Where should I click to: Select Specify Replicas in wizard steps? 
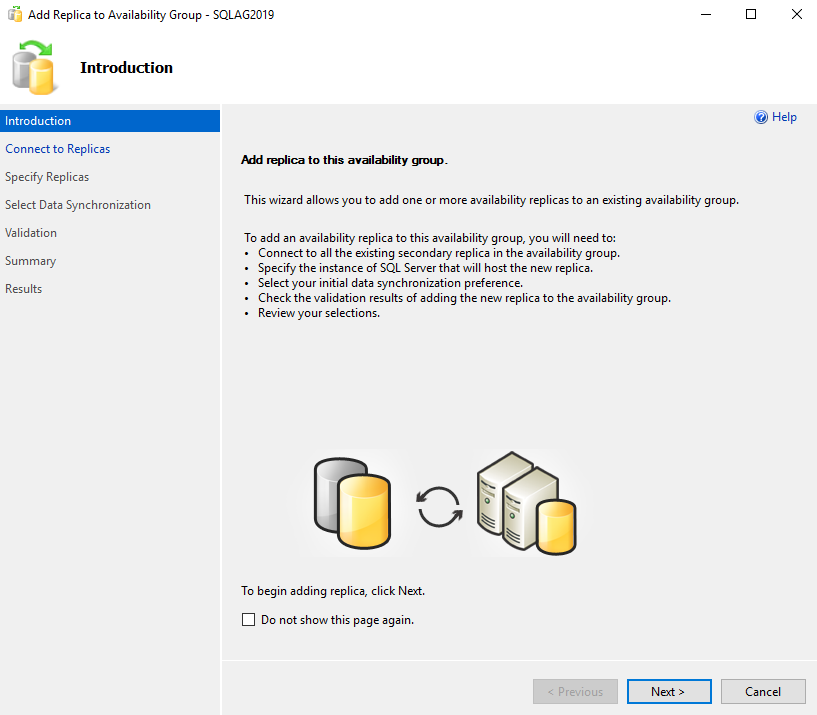[47, 177]
